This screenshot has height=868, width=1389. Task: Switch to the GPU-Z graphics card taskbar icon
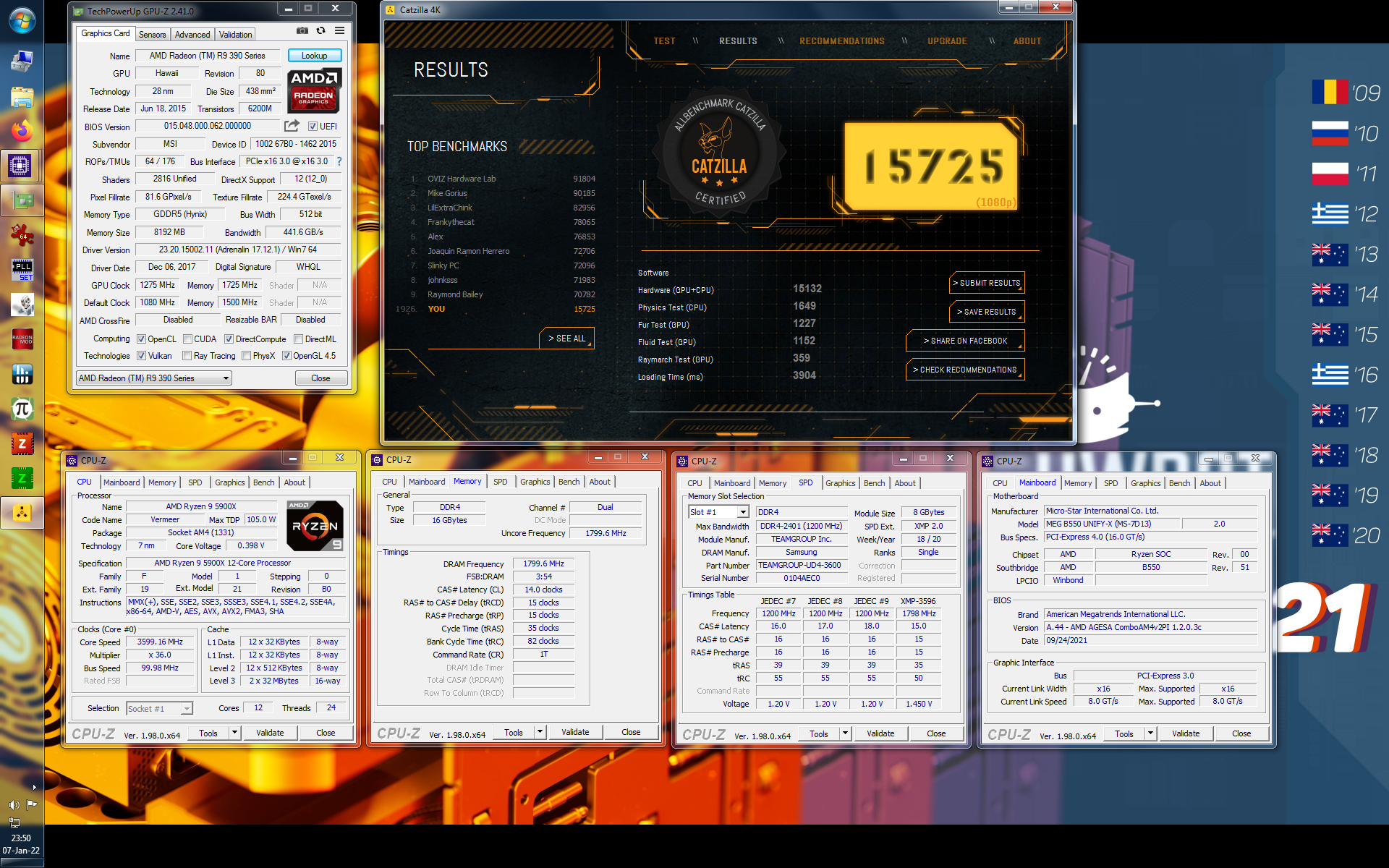coord(22,200)
